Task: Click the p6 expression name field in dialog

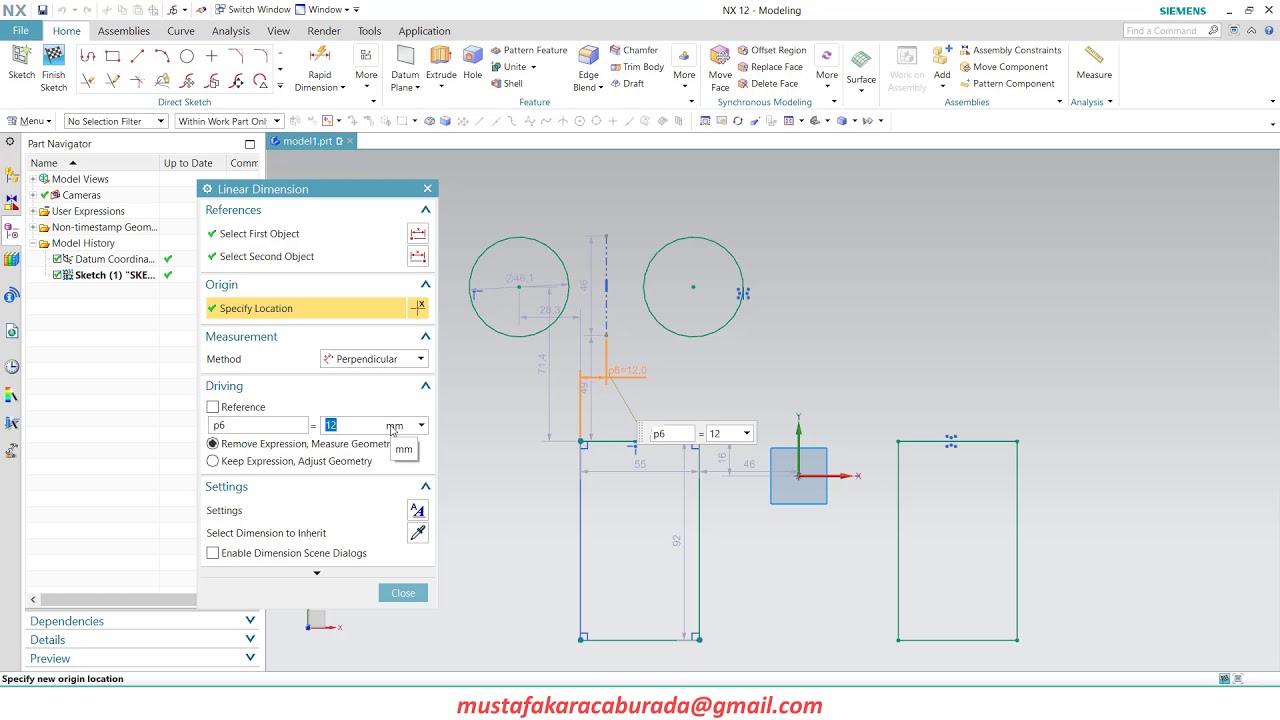Action: coord(258,425)
